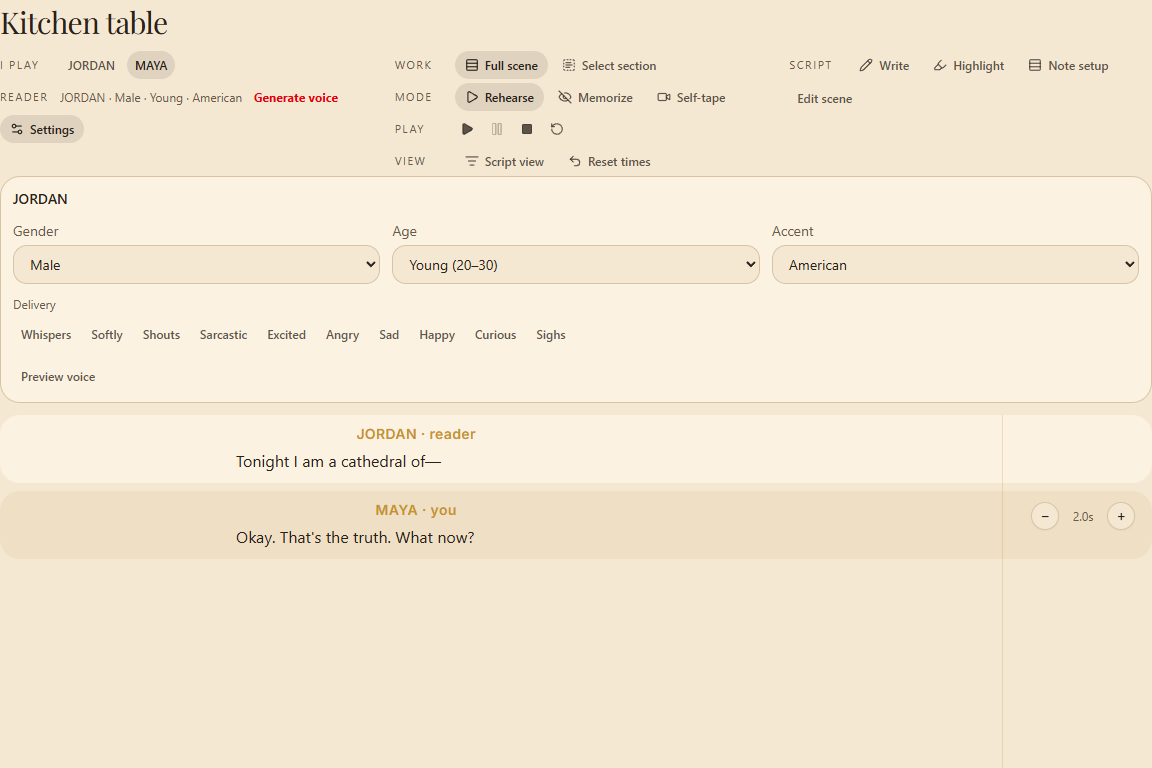
Task: Stop the scene playback
Action: coord(527,129)
